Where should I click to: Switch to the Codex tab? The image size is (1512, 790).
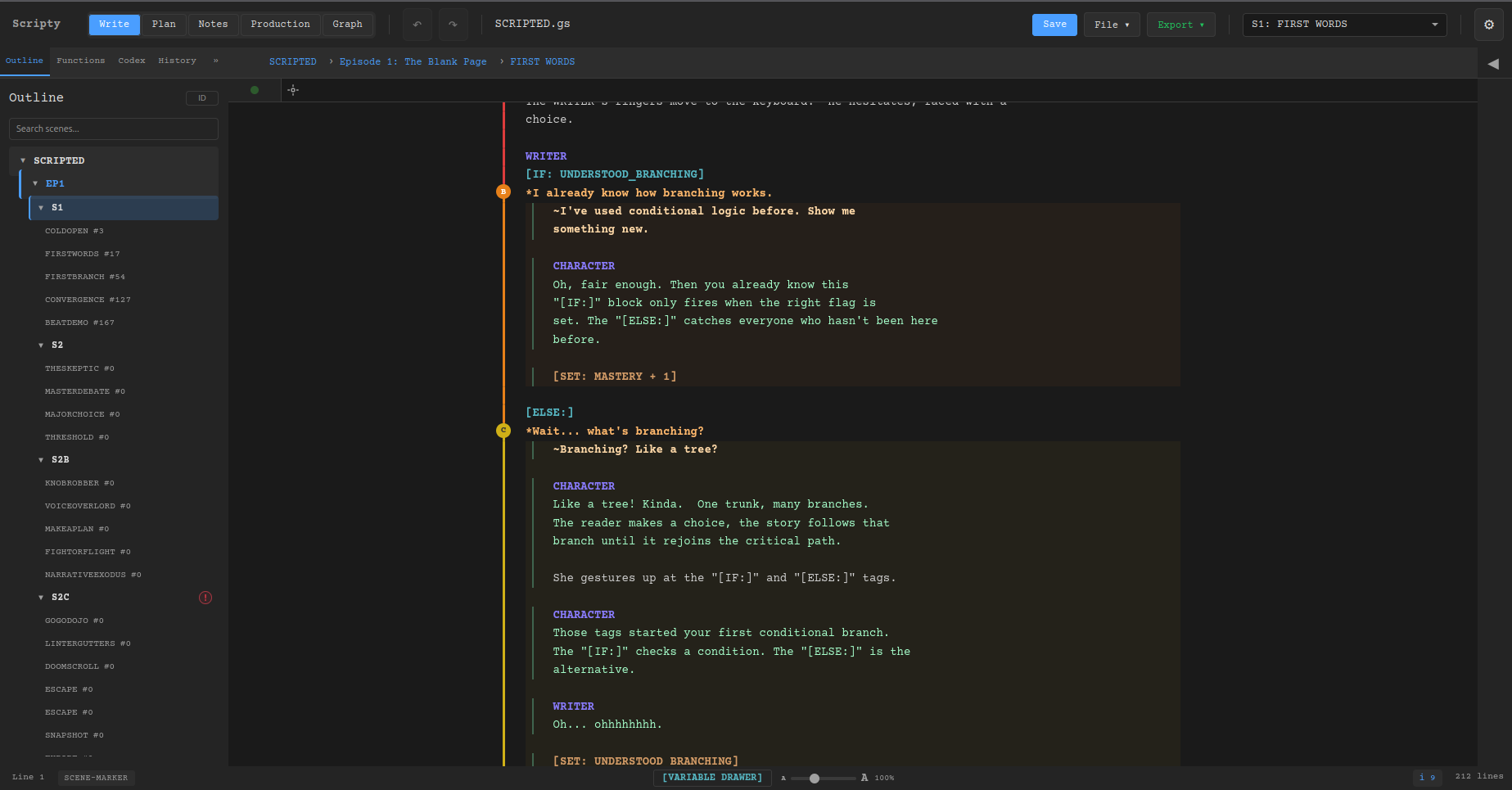coord(131,61)
